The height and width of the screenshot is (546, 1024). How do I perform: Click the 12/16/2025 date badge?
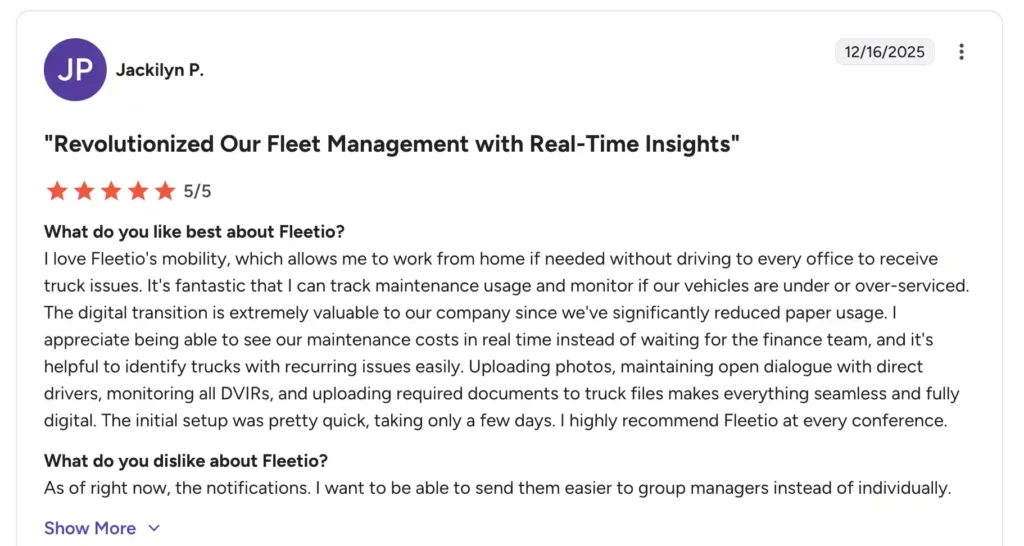884,52
